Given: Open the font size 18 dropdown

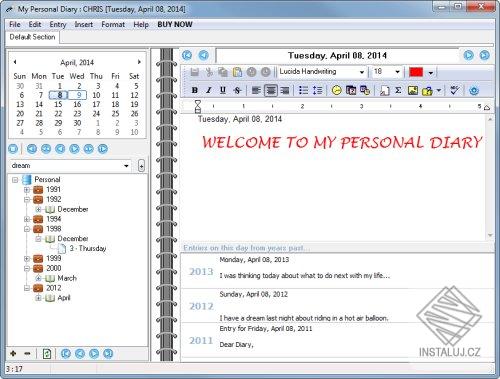Looking at the screenshot, I should click(x=397, y=72).
